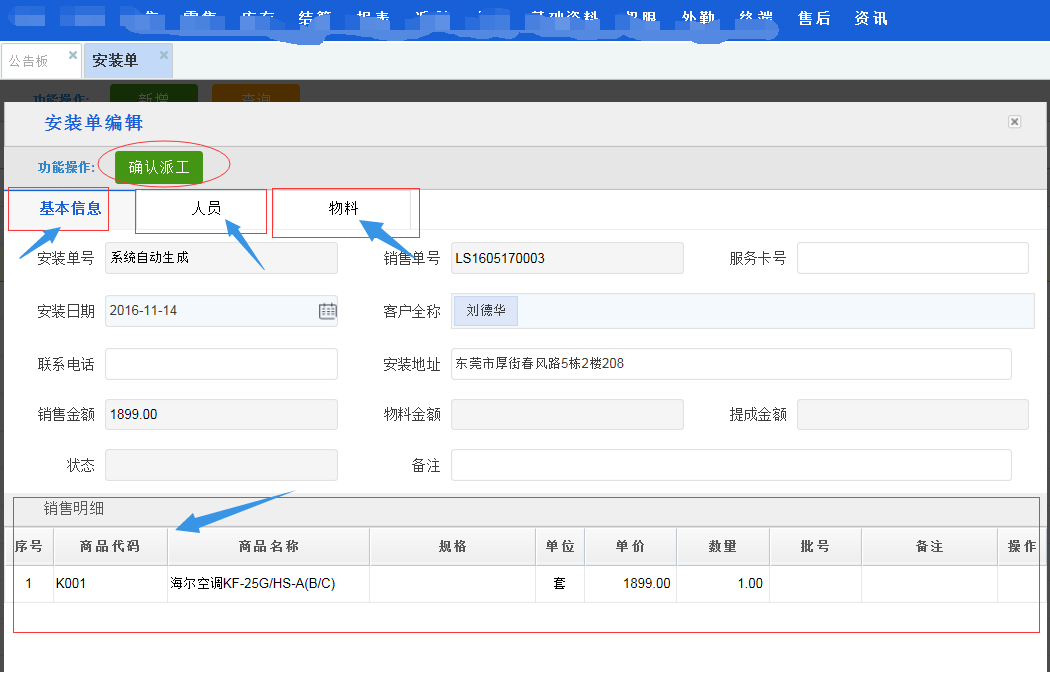Click the 安装单号 field

tap(221, 258)
